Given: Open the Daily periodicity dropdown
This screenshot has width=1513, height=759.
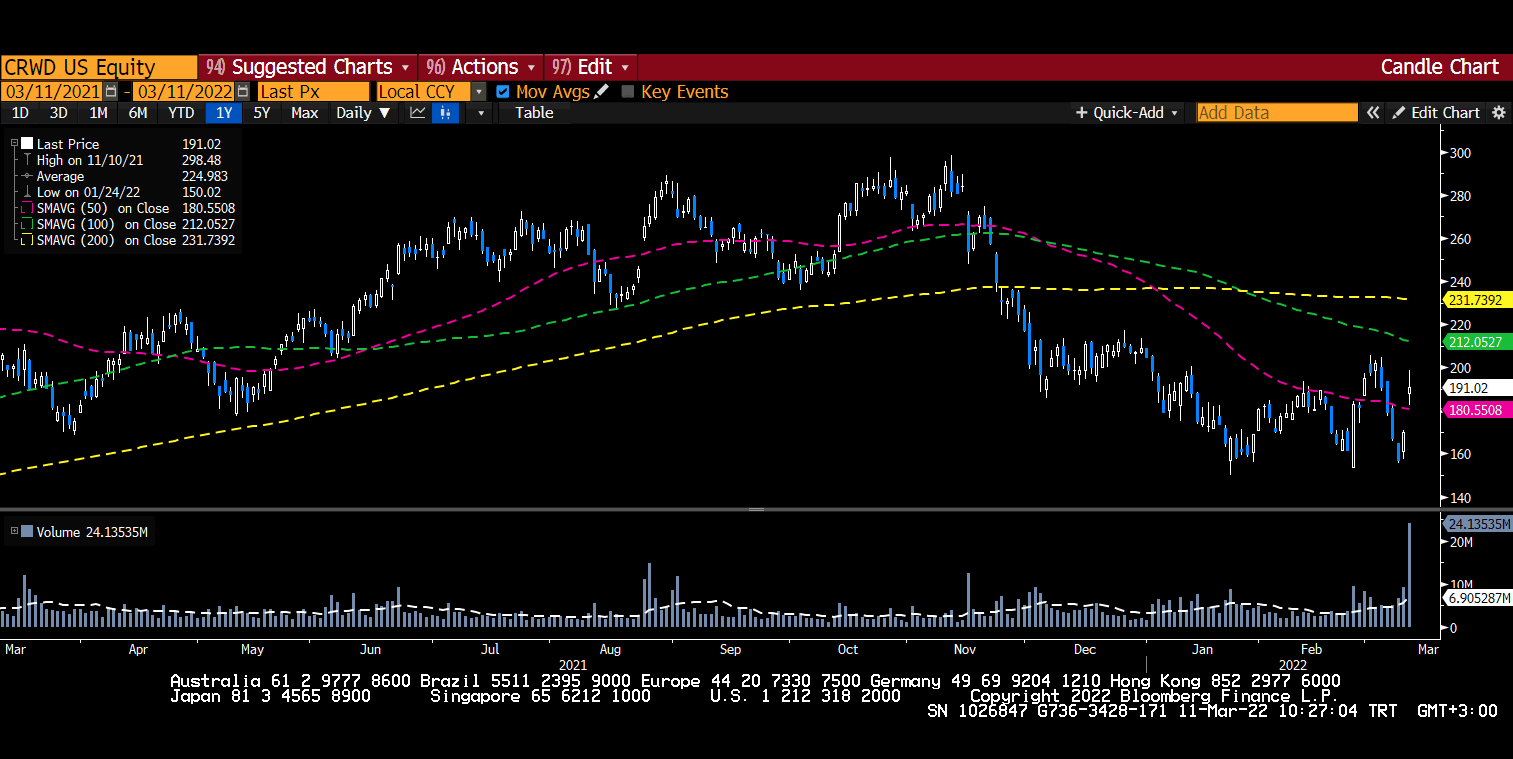Looking at the screenshot, I should [363, 113].
